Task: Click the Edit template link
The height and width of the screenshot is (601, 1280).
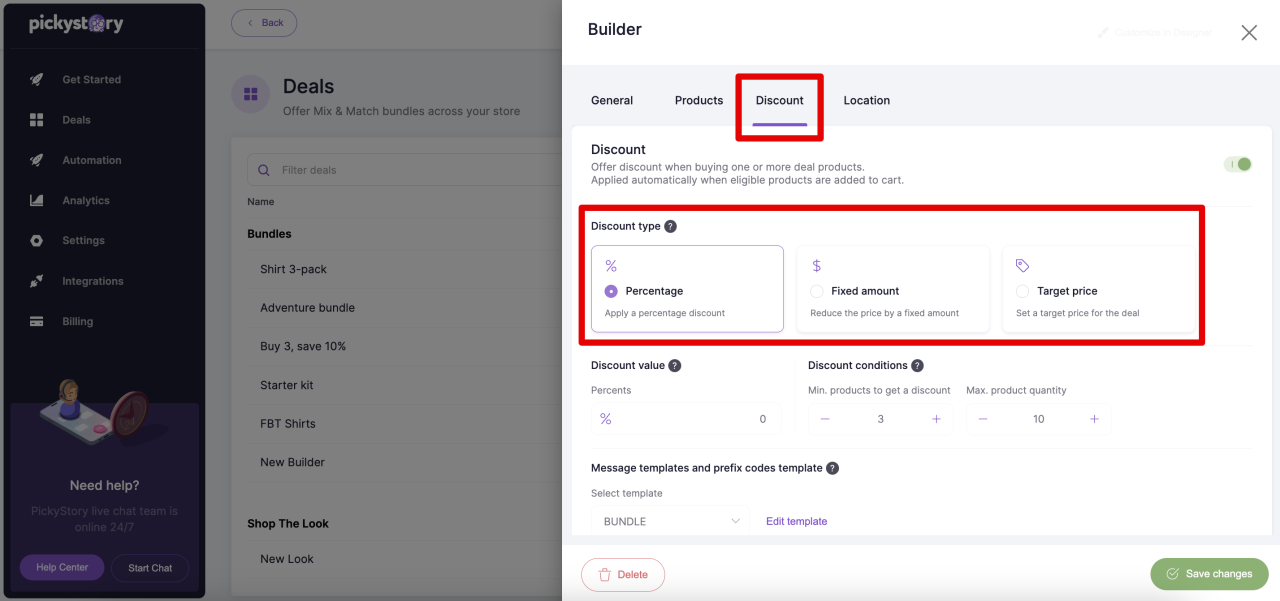Action: pos(797,521)
